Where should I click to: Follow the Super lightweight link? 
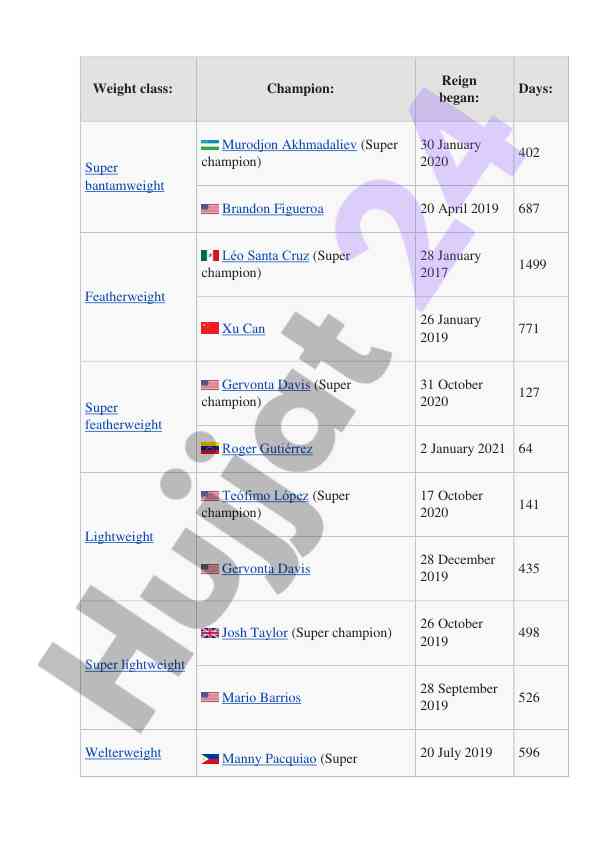click(x=135, y=664)
